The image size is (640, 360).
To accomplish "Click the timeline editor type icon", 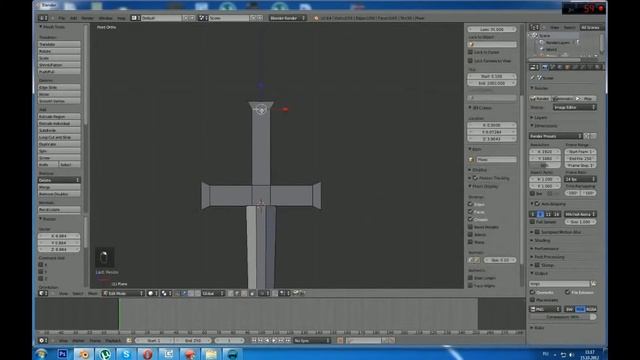I will click(x=43, y=340).
